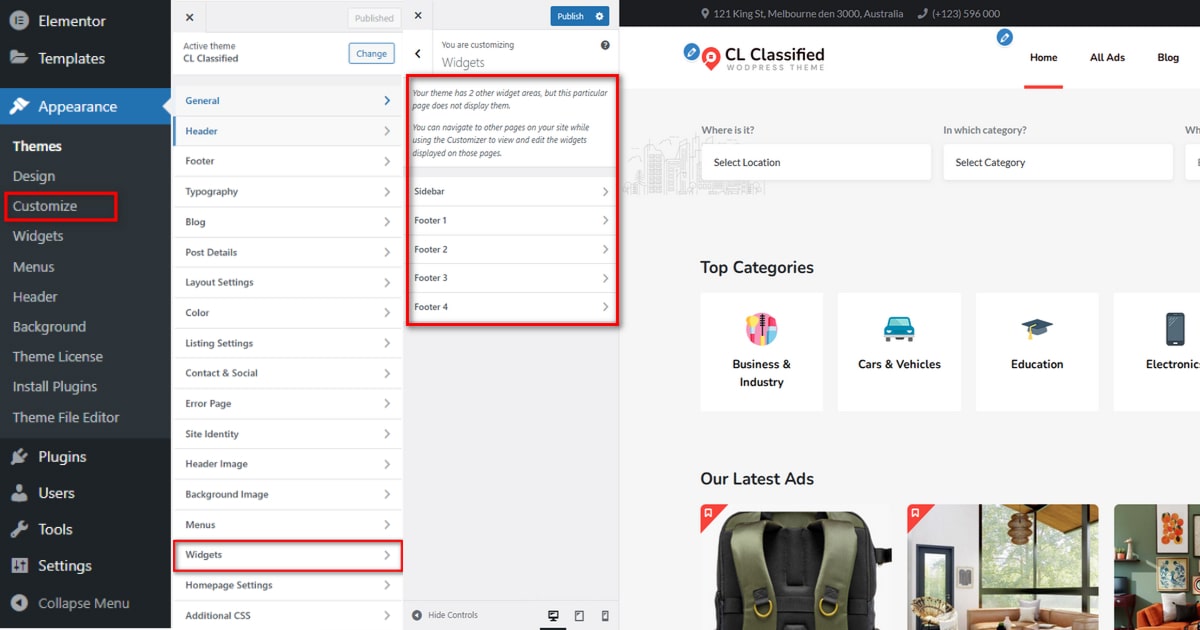Click the Cars & Vehicles car icon

pyautogui.click(x=899, y=329)
